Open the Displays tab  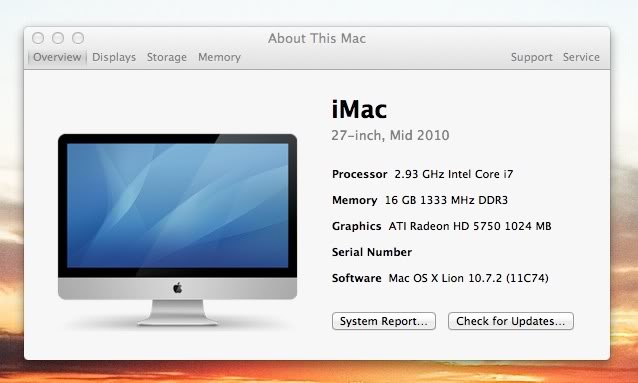[x=114, y=57]
